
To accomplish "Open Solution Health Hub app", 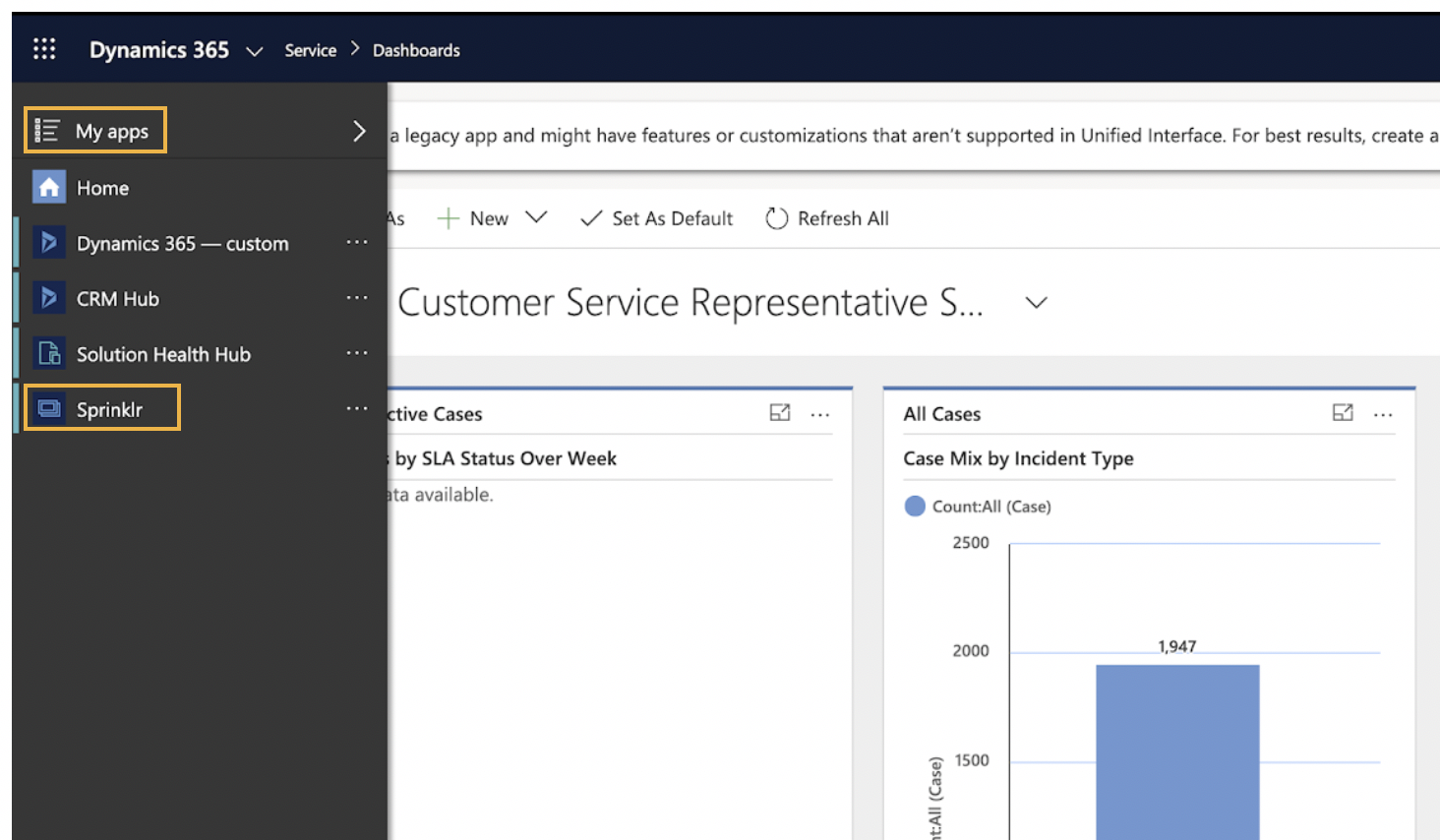I will [163, 354].
